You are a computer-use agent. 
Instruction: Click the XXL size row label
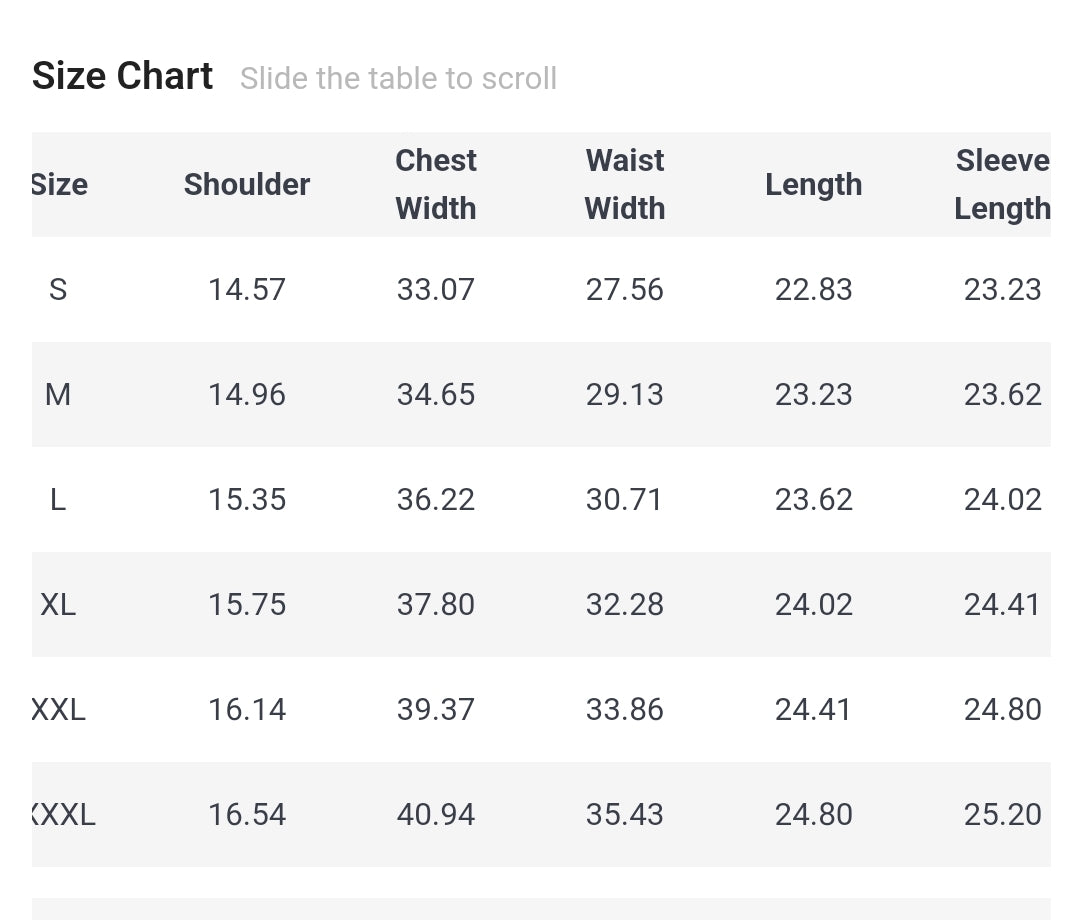pos(59,709)
